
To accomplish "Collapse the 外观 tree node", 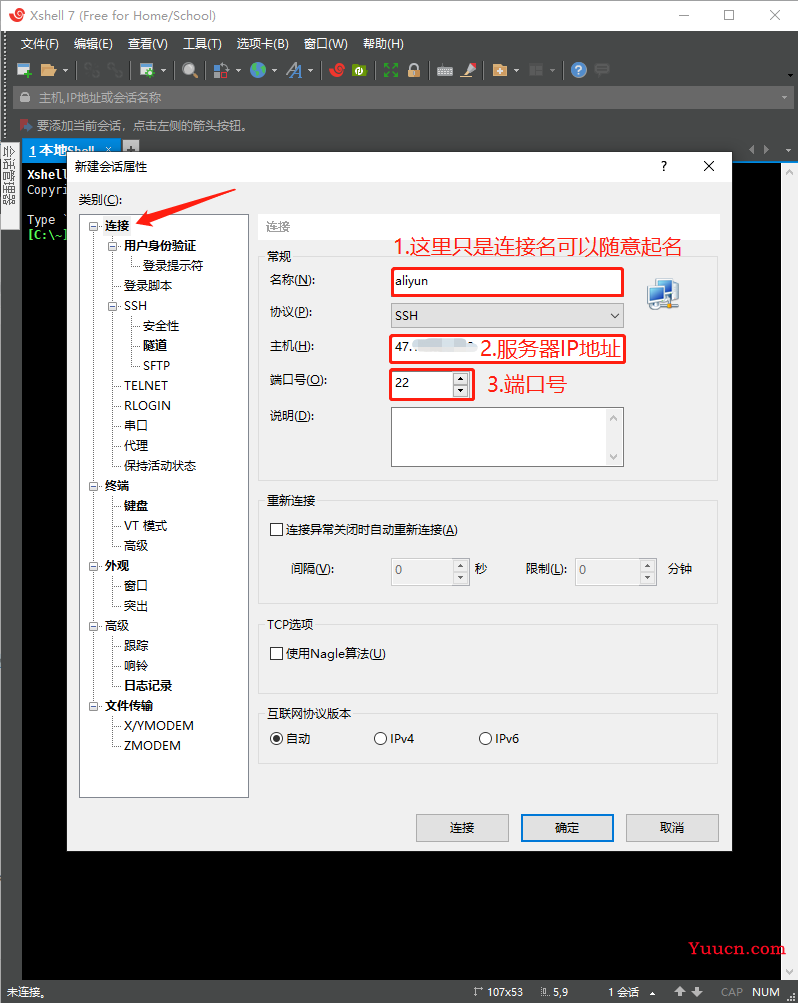I will pyautogui.click(x=93, y=565).
